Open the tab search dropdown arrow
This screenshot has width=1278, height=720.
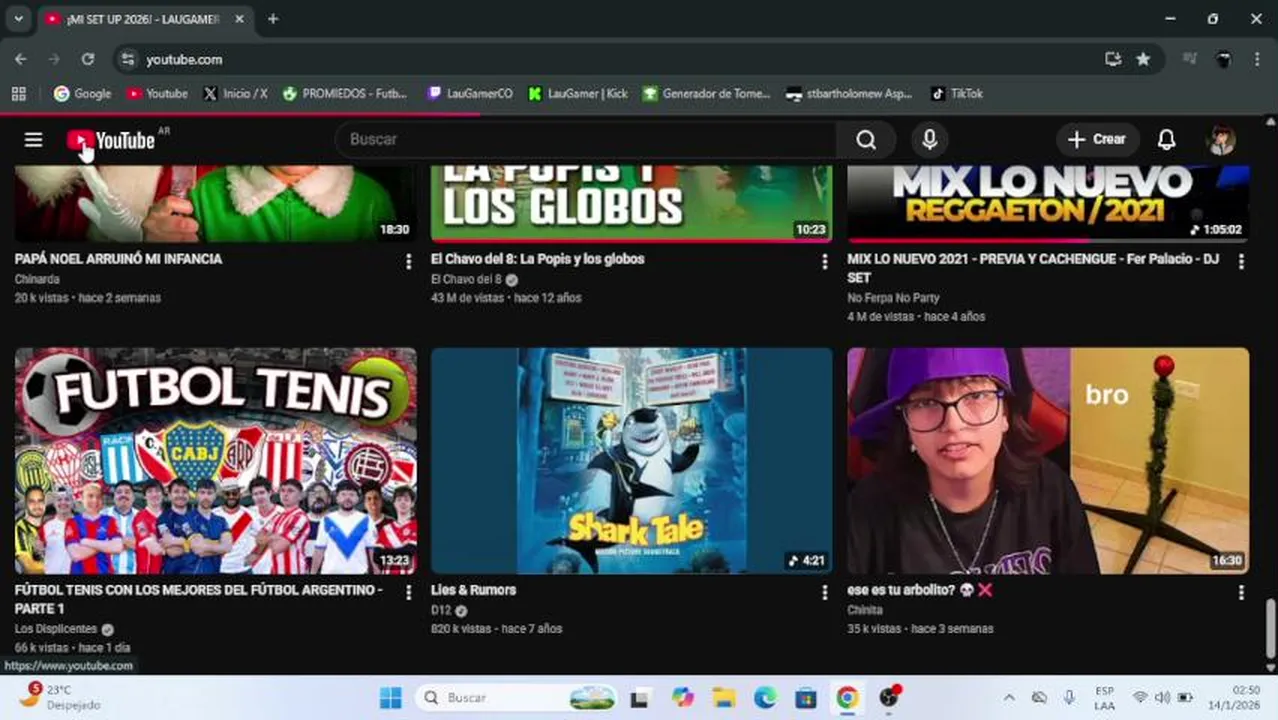(x=18, y=19)
